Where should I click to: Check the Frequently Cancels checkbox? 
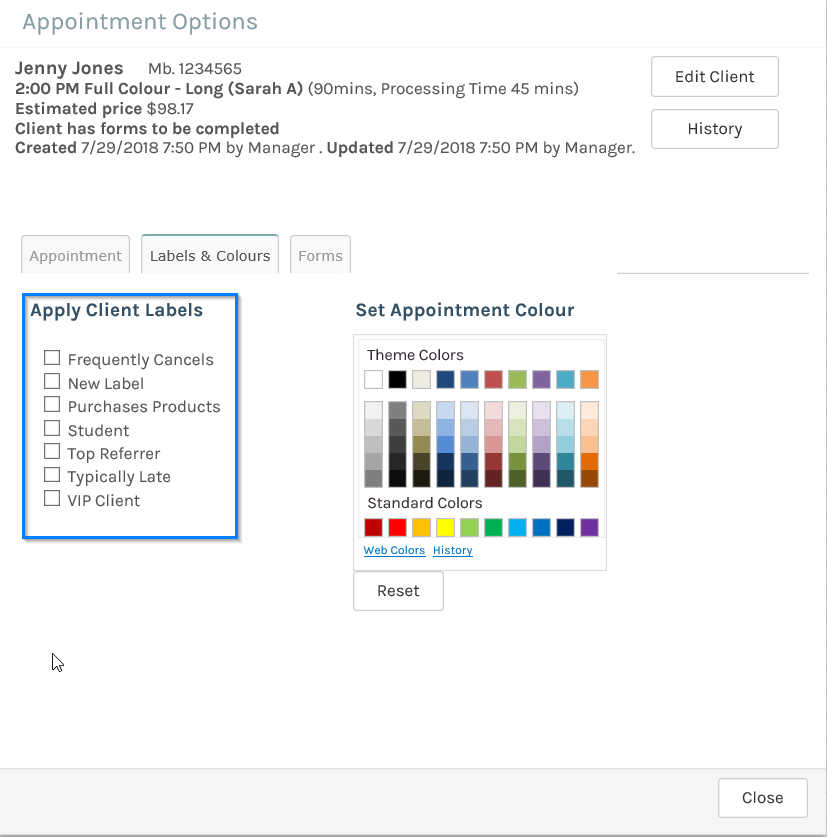click(52, 356)
